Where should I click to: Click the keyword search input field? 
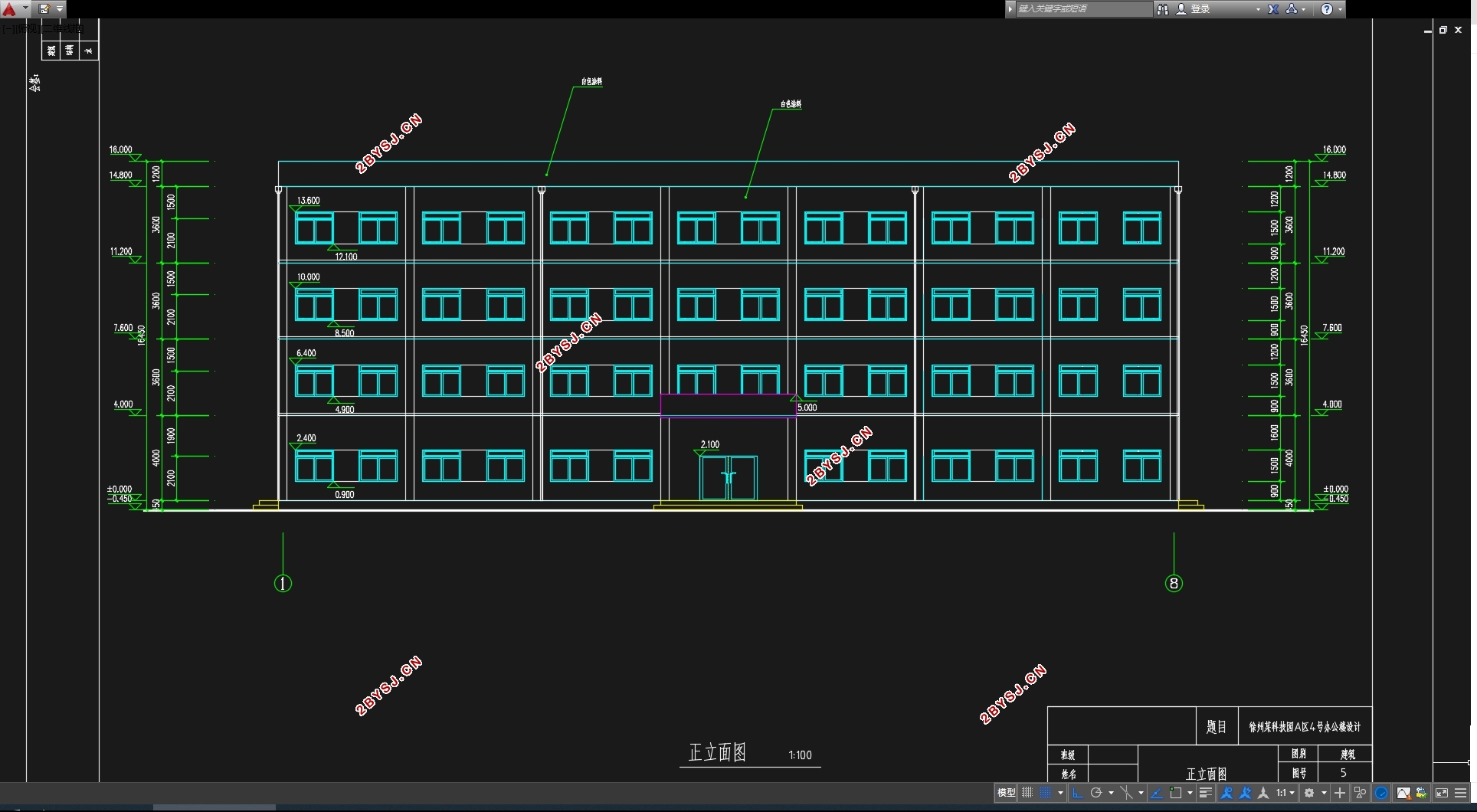click(1083, 9)
